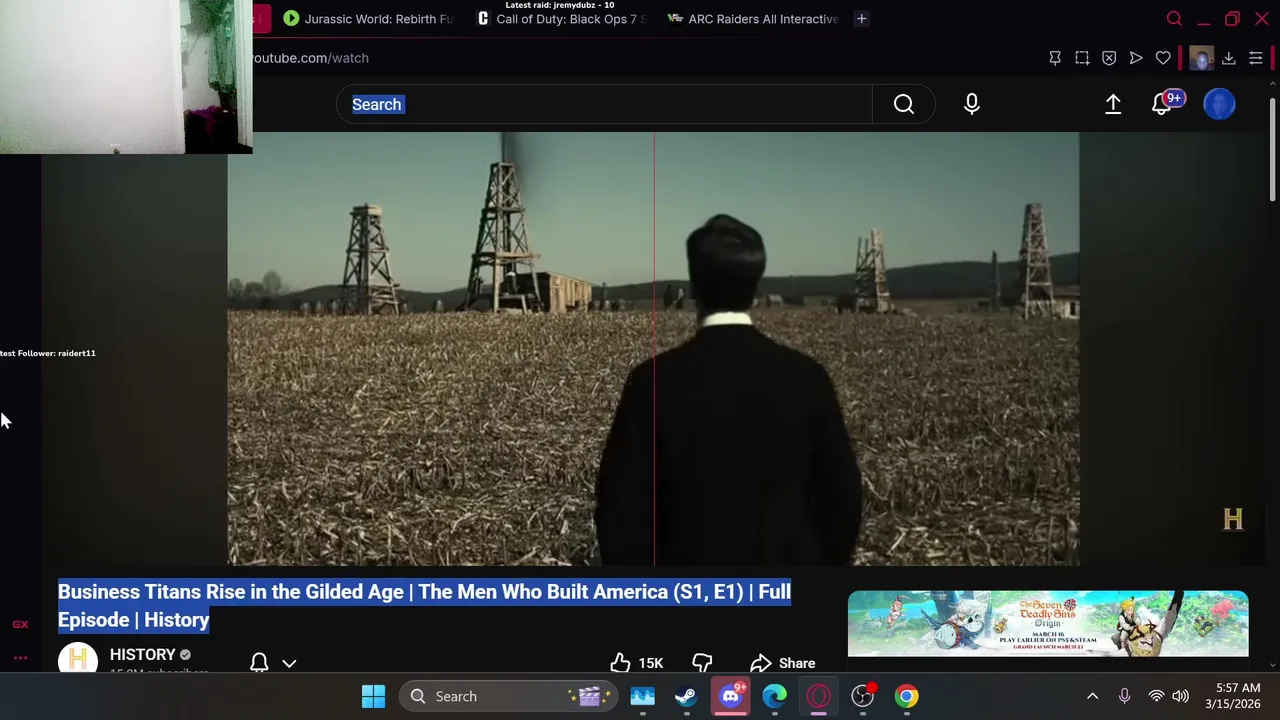Switch to the ARC Raiders All Interactive tab
Screen dimensions: 1280x720
click(x=753, y=19)
